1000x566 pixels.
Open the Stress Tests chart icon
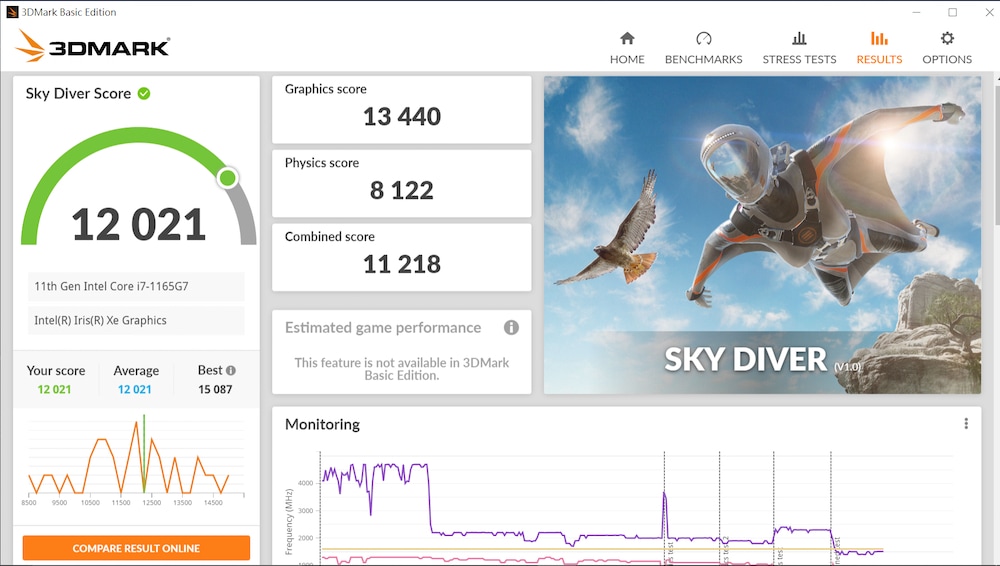799,38
